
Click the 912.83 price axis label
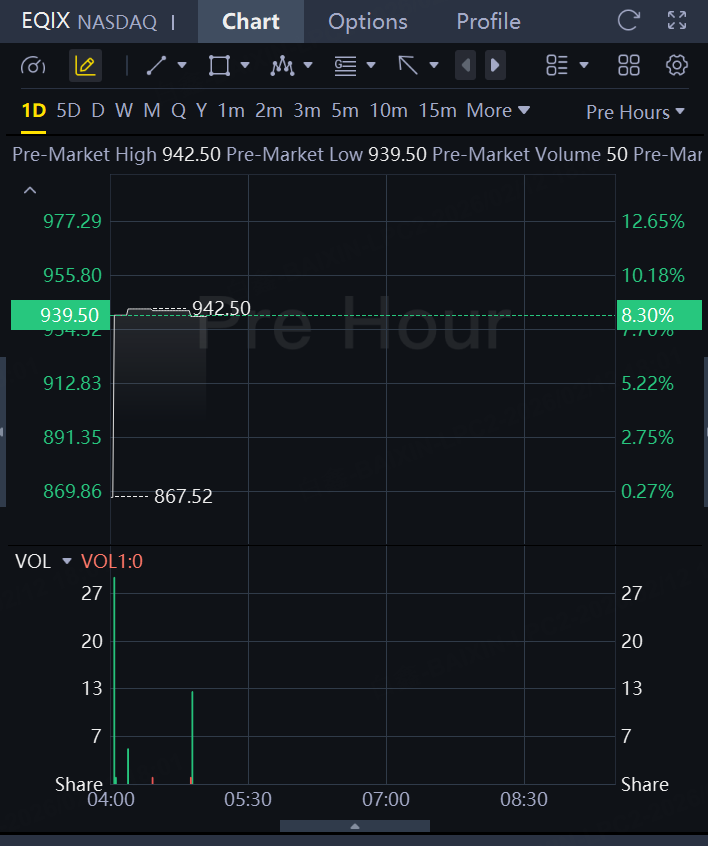point(72,384)
